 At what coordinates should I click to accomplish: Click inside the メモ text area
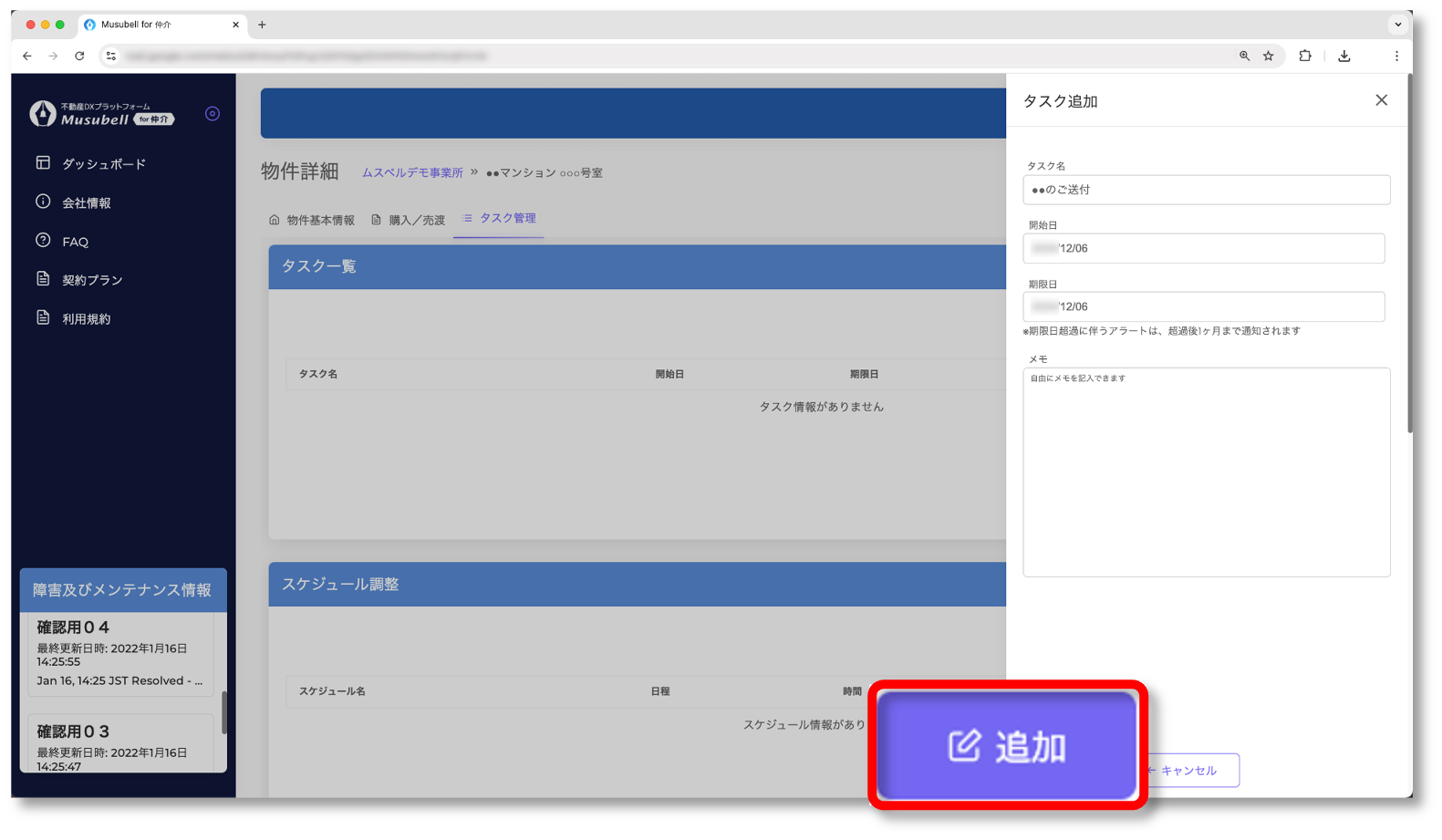[x=1206, y=472]
